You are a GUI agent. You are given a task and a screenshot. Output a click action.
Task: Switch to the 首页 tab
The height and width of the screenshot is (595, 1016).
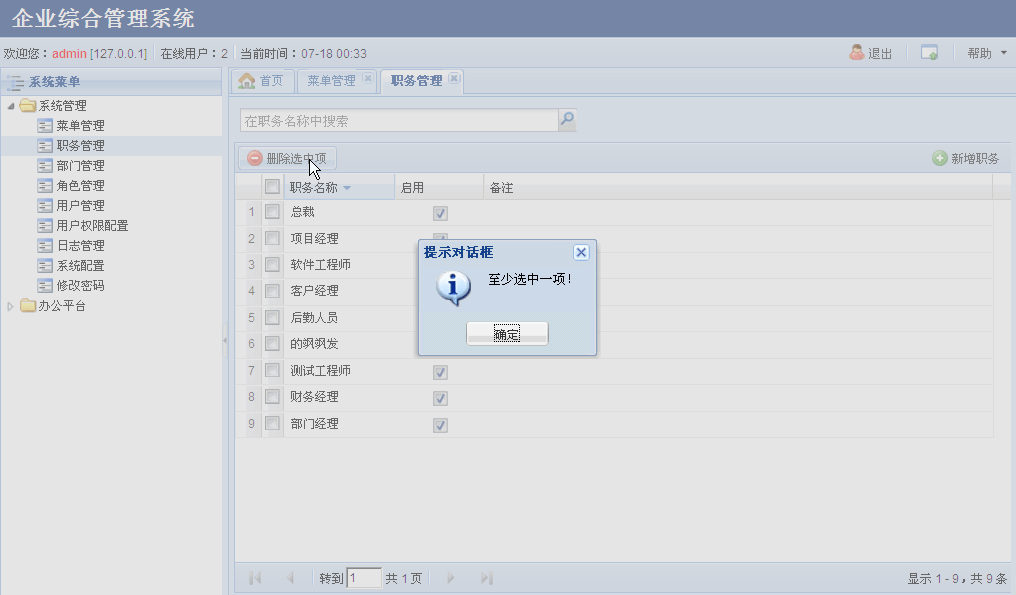pos(262,81)
